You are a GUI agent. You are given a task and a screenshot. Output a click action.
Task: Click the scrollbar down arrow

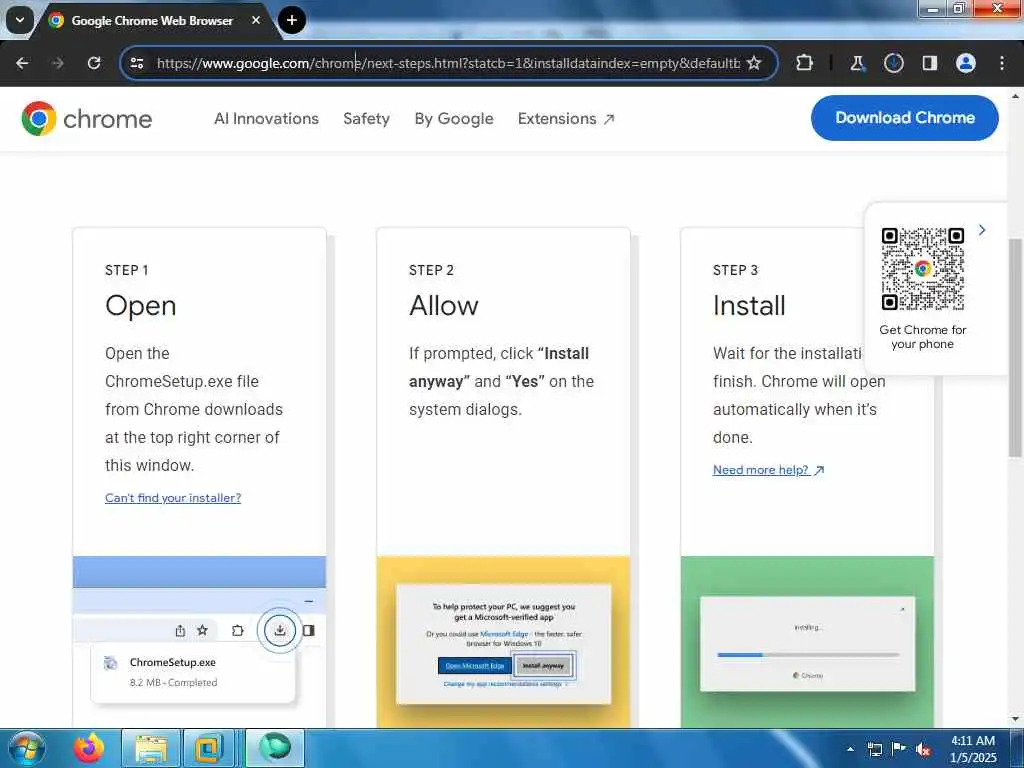click(1015, 720)
